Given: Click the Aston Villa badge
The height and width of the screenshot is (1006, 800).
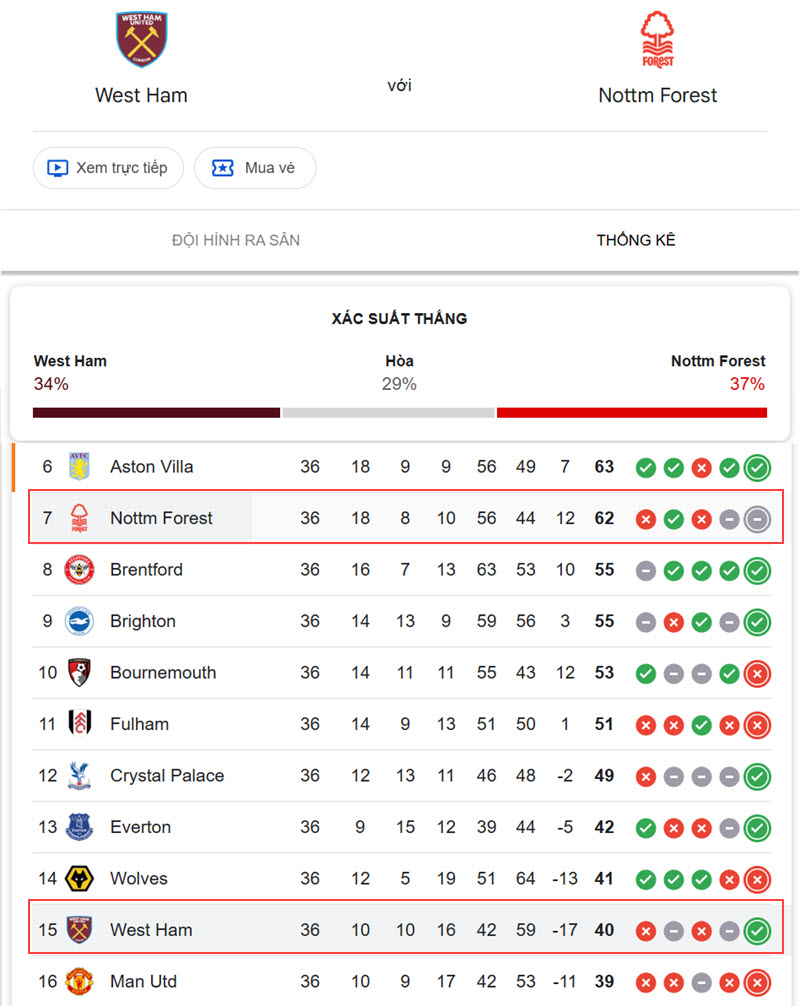Looking at the screenshot, I should pyautogui.click(x=80, y=466).
